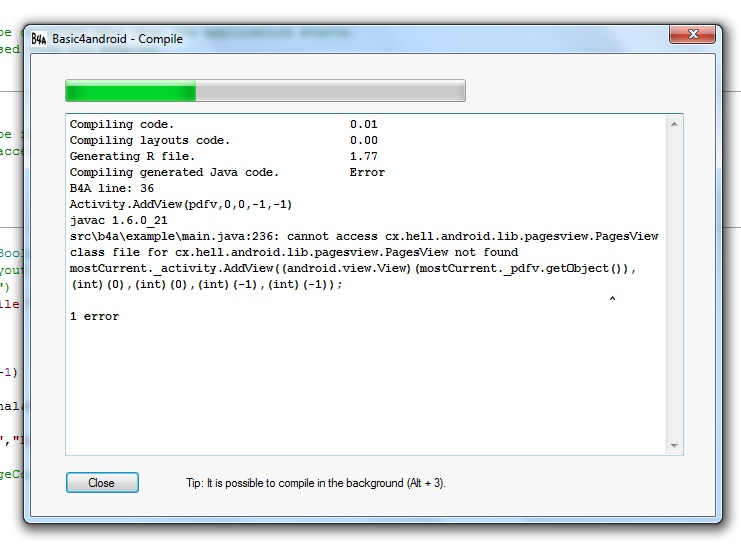Click the B4A icon in the title bar

pos(39,39)
